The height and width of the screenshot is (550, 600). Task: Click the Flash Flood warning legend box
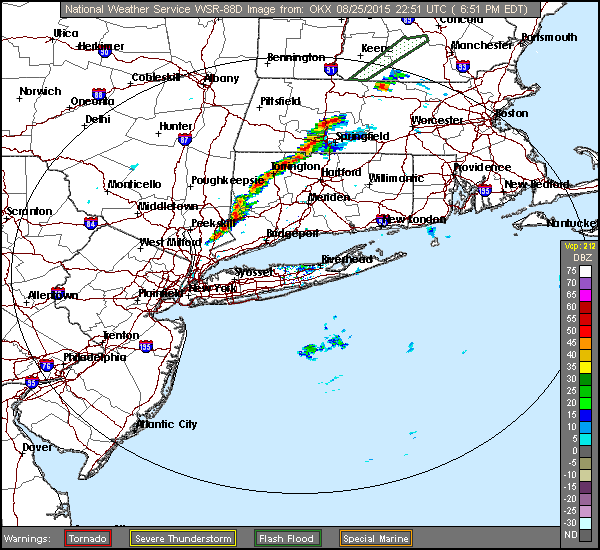pyautogui.click(x=287, y=538)
